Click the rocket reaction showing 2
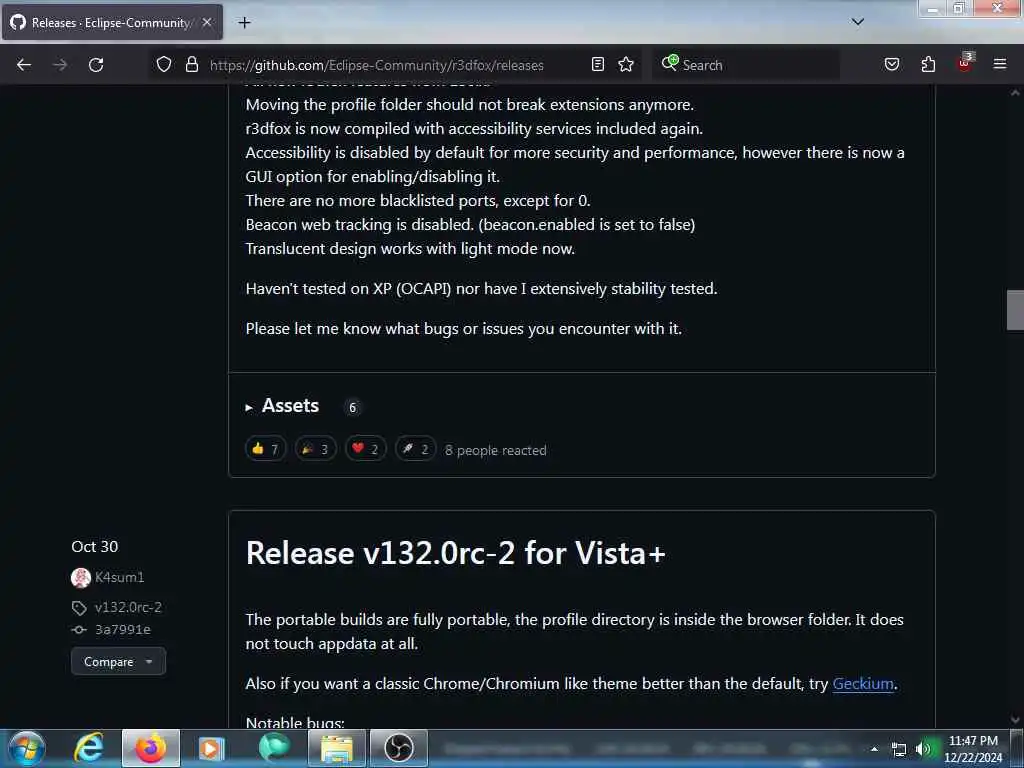The width and height of the screenshot is (1024, 768). pyautogui.click(x=415, y=449)
